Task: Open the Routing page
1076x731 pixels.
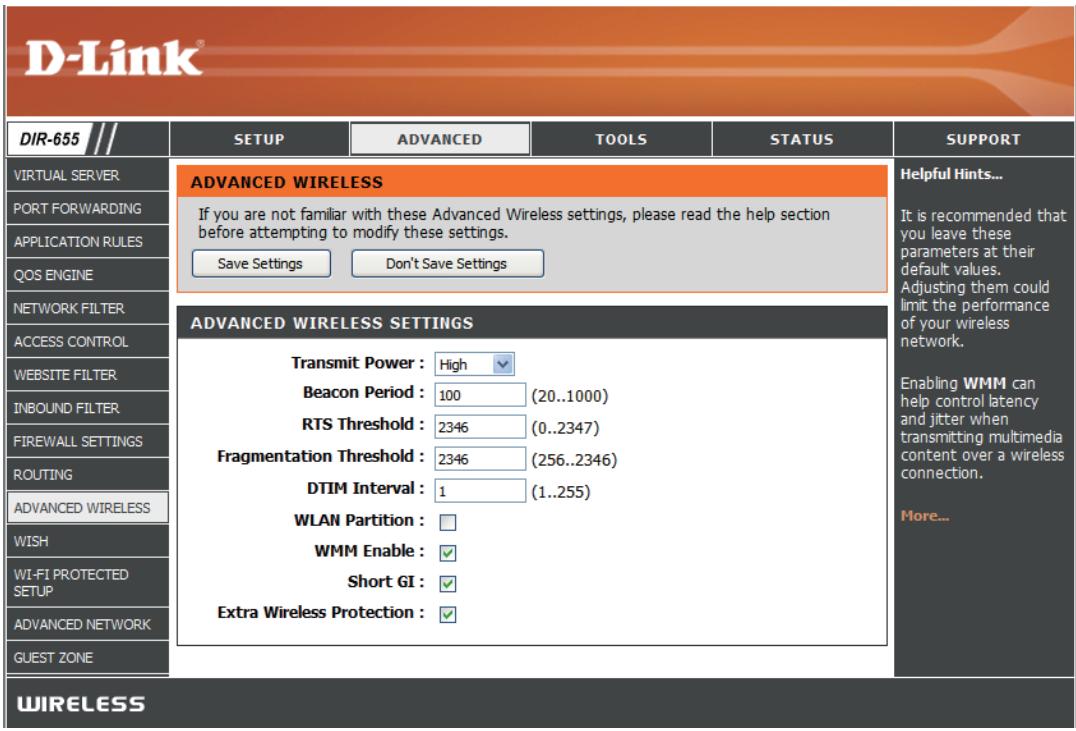Action: (87, 474)
